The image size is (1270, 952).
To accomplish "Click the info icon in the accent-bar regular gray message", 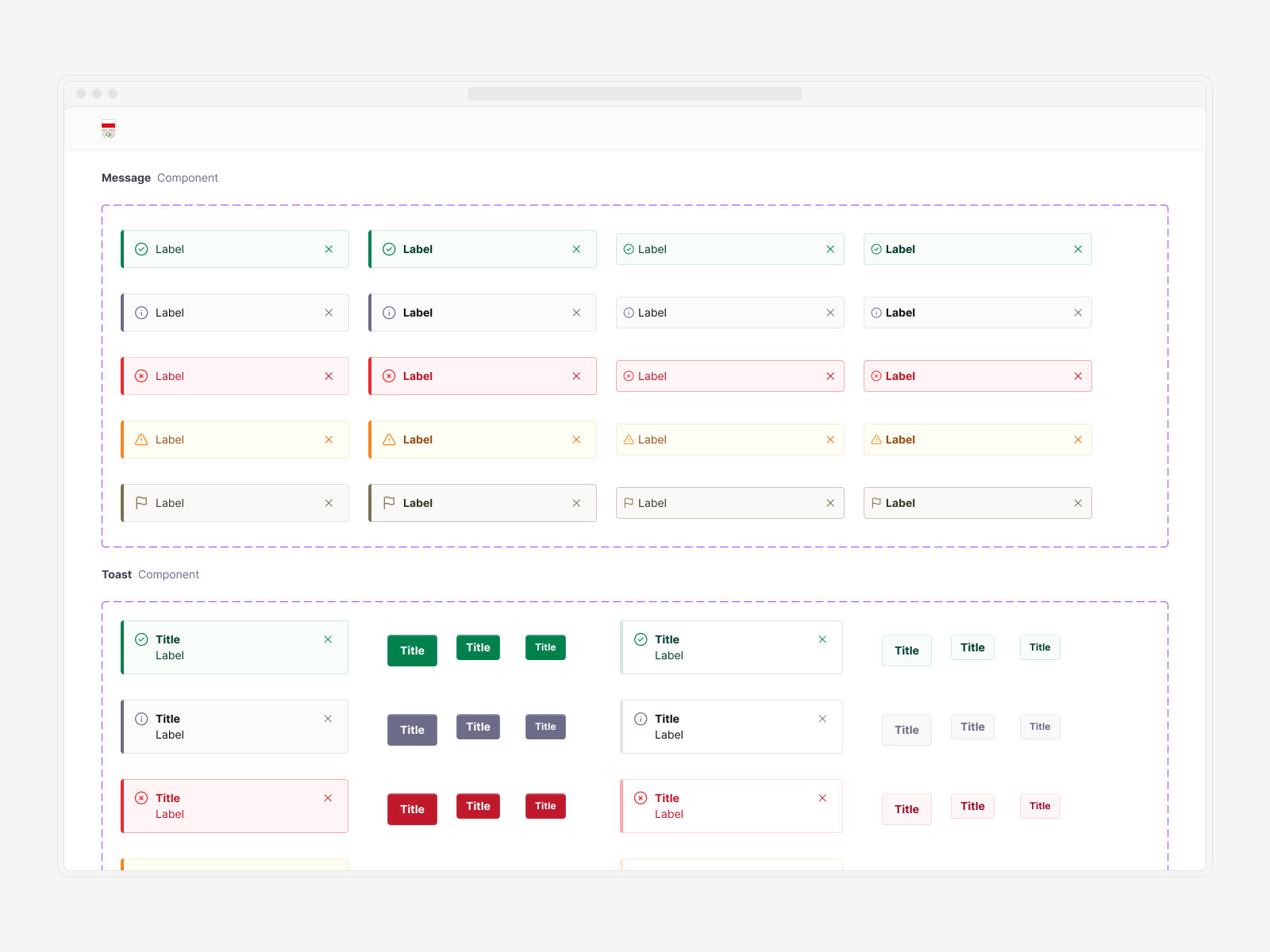I will pyautogui.click(x=141, y=313).
